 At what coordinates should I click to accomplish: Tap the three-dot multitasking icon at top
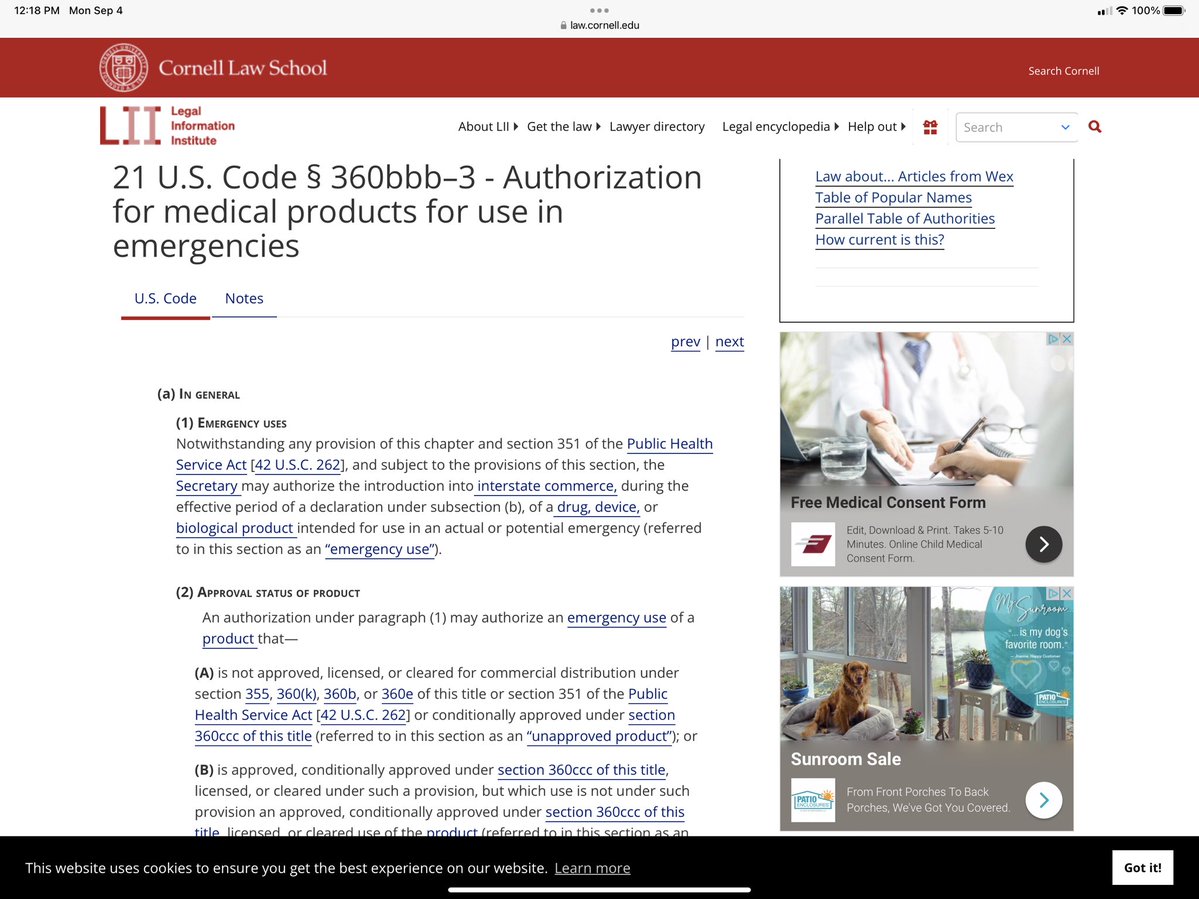click(599, 10)
